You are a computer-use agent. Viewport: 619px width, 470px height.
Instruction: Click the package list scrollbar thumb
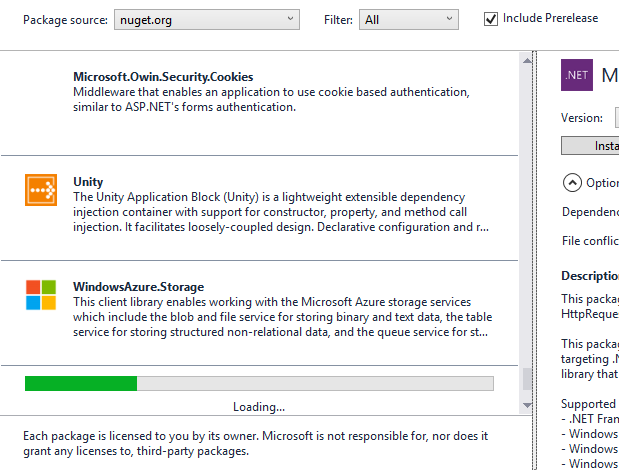pos(527,379)
